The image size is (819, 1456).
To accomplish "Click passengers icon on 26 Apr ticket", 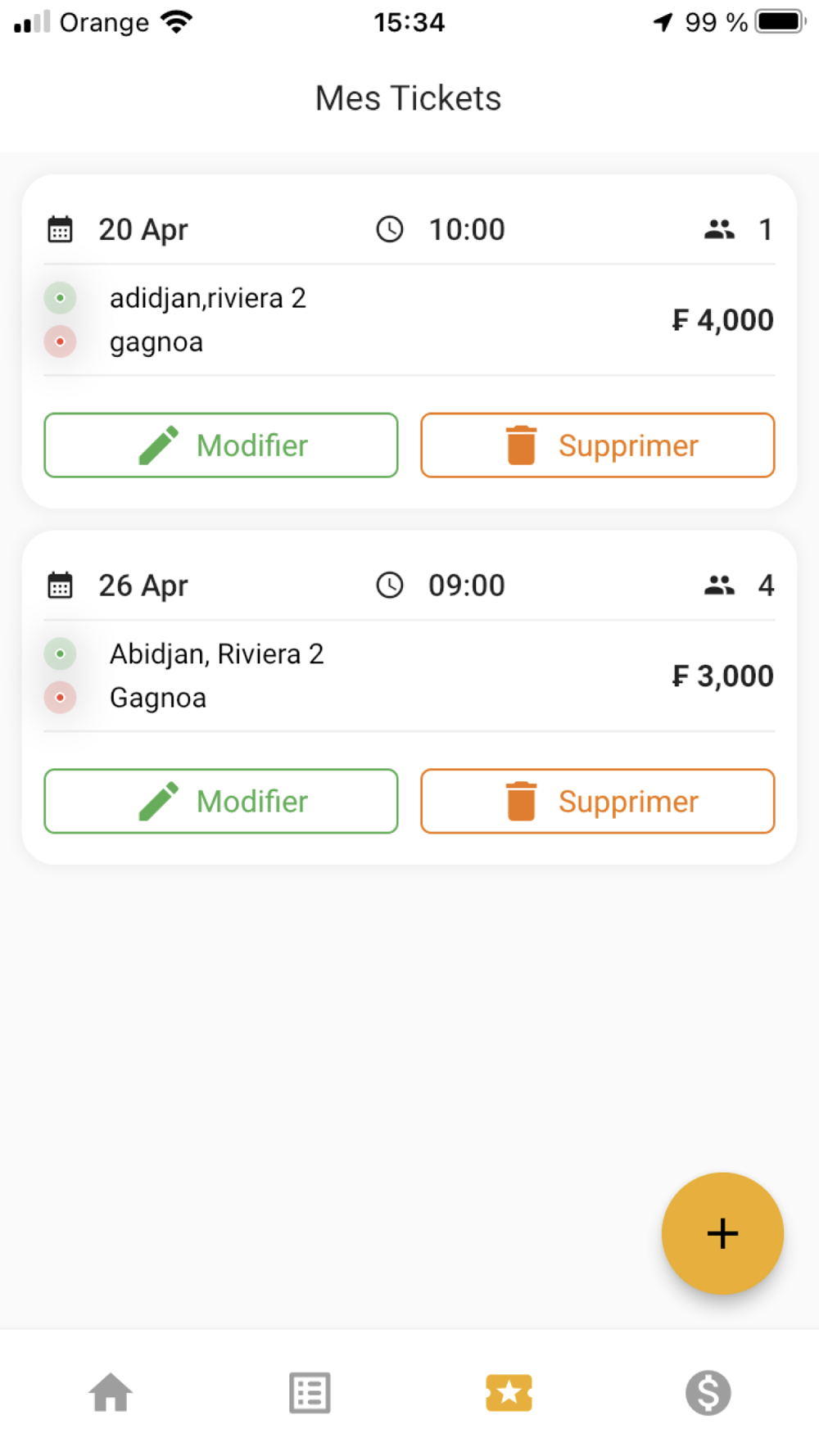I will [x=719, y=586].
